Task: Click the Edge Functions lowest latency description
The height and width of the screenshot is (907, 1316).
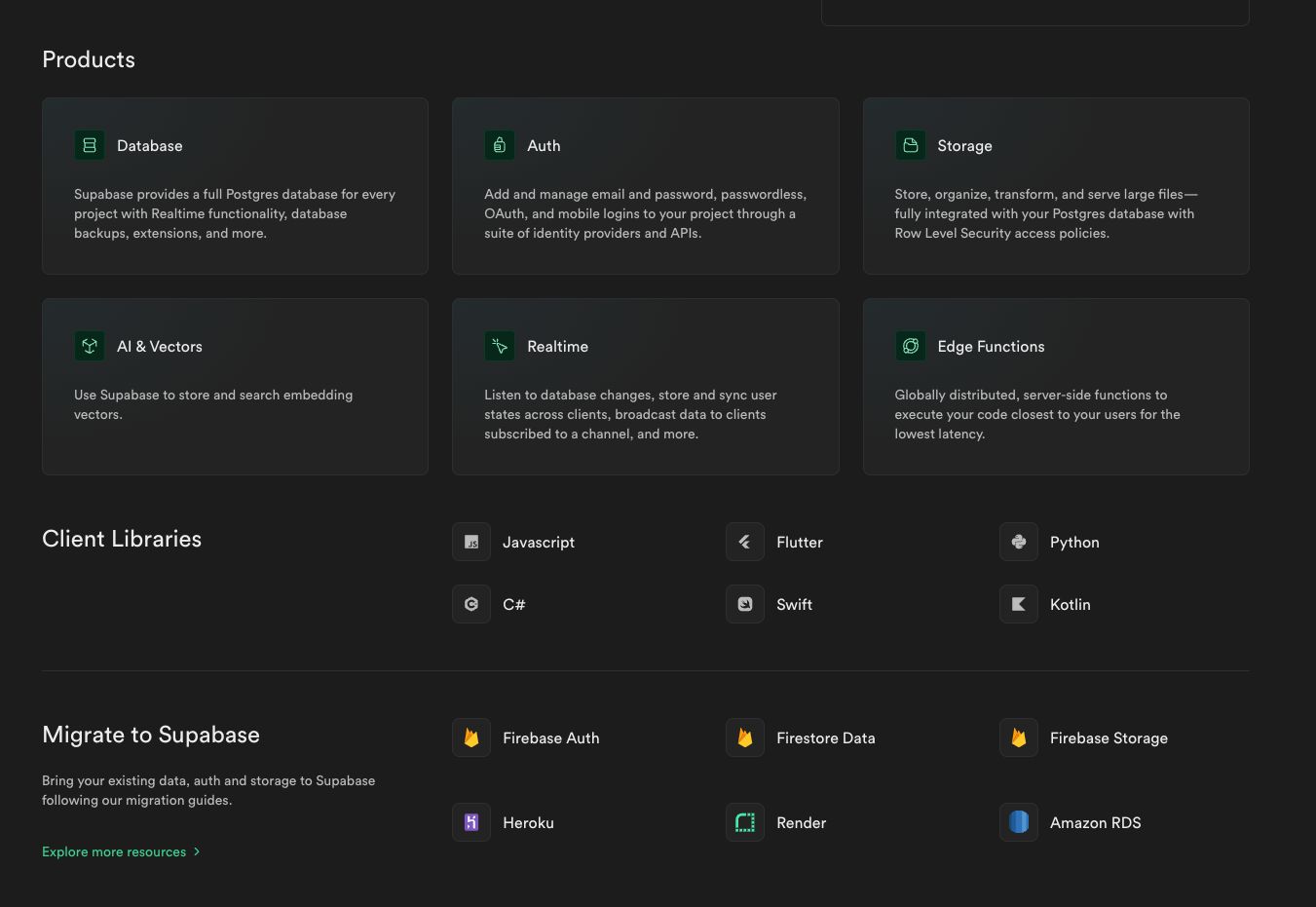Action: coord(1037,414)
